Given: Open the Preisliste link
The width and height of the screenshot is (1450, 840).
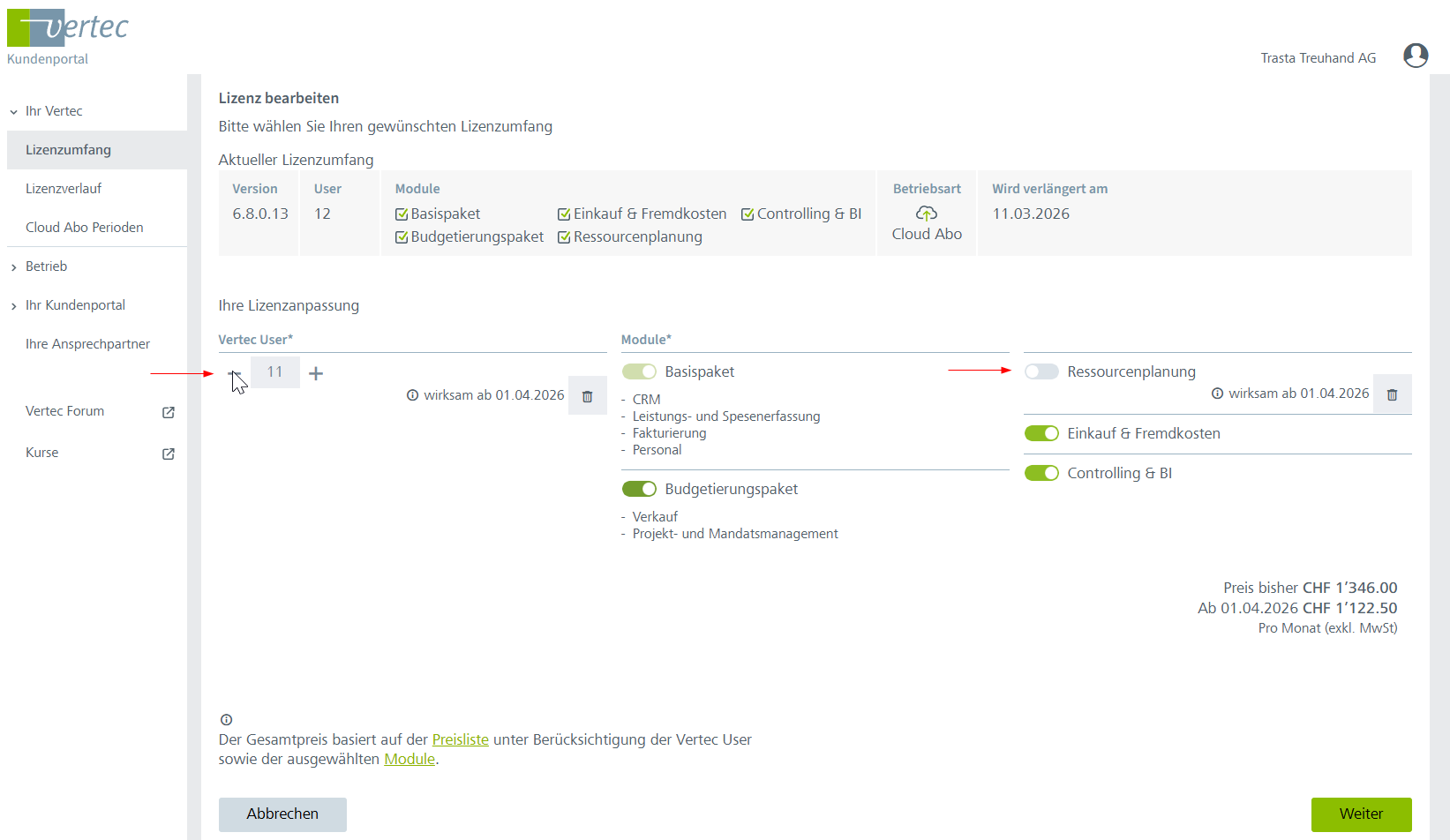Looking at the screenshot, I should tap(460, 739).
